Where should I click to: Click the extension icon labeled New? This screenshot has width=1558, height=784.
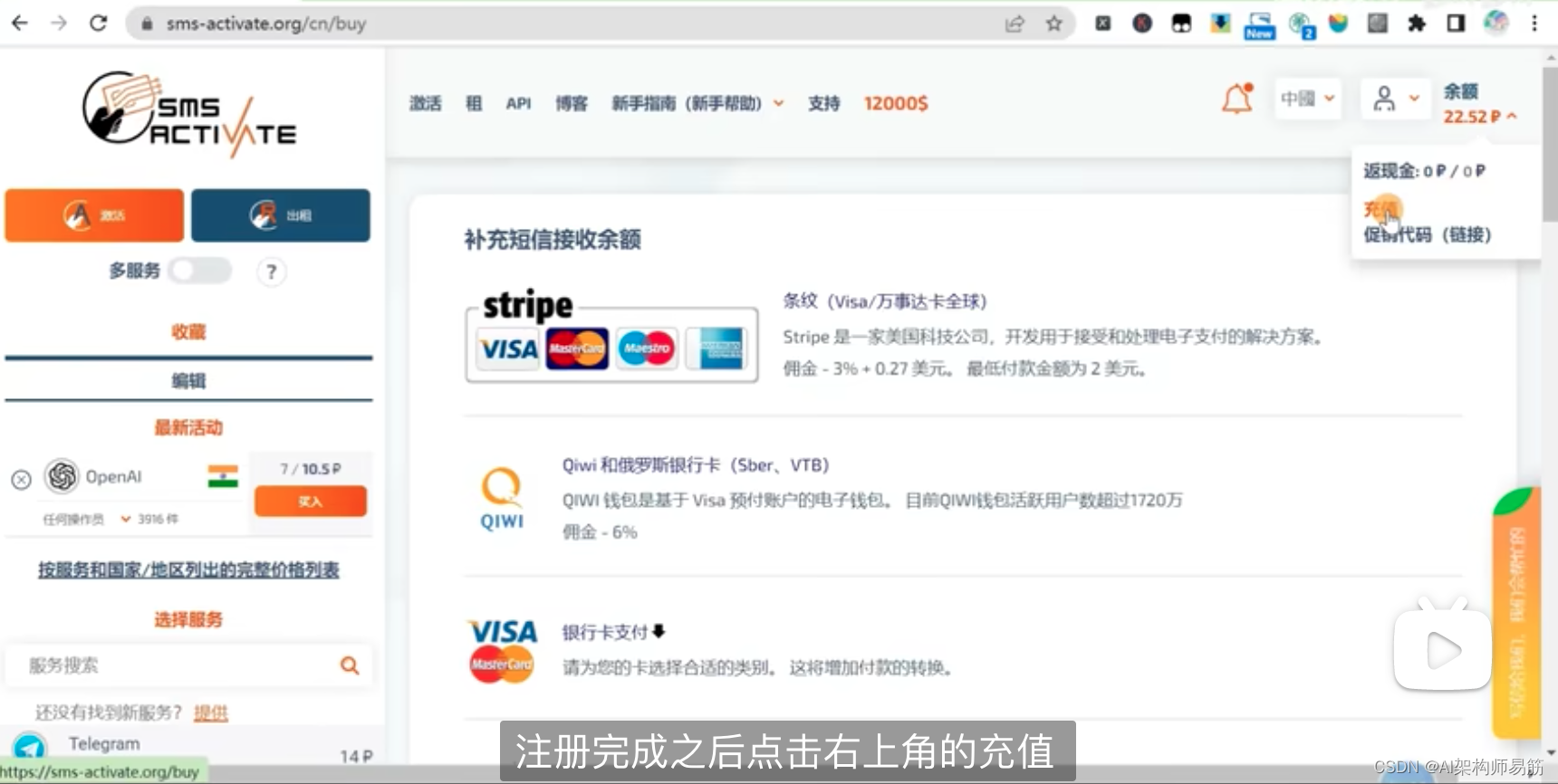(1259, 24)
